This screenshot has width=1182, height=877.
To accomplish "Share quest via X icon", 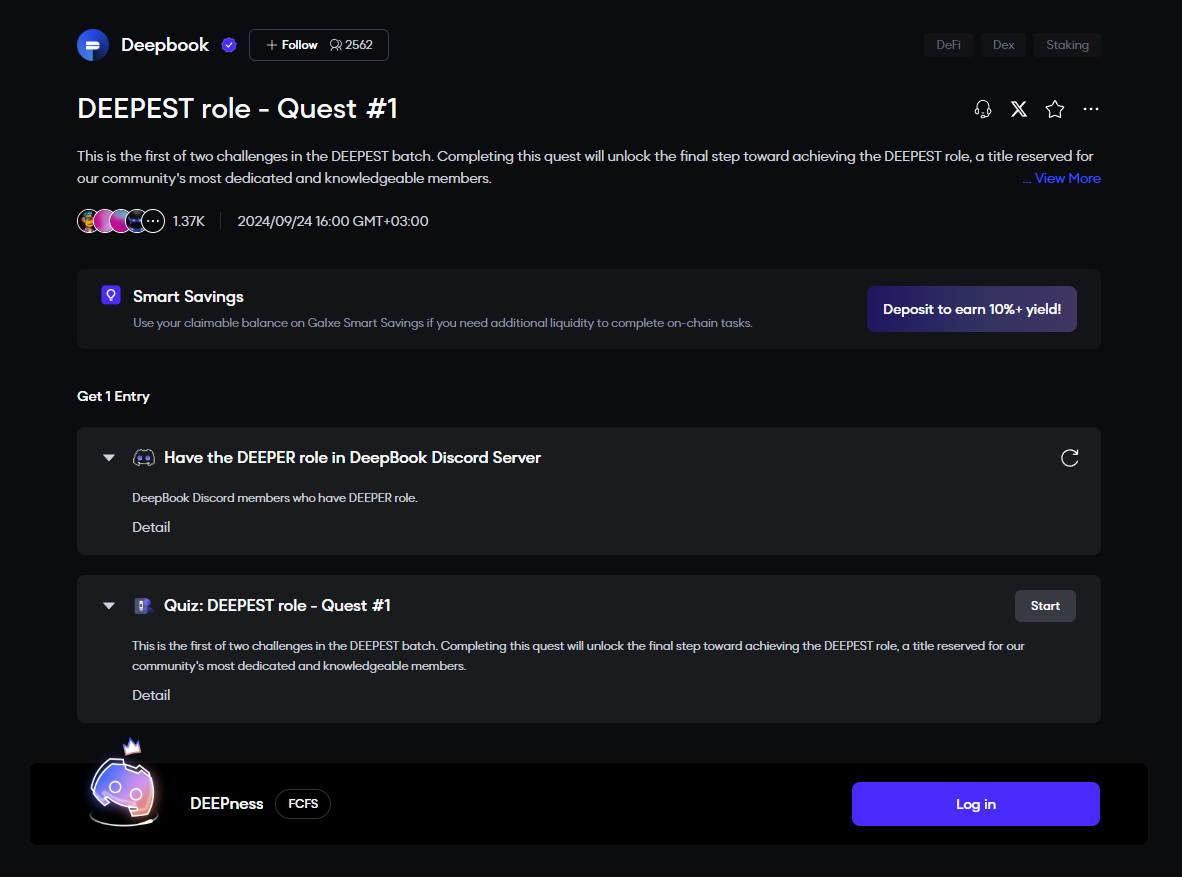I will [1019, 109].
